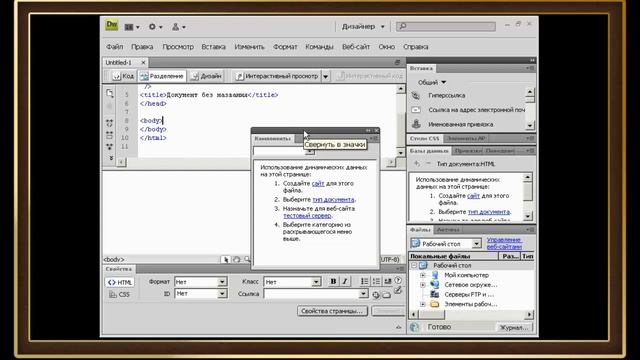Viewport: 640px width, 360px height.
Task: Open the Правка menu
Action: tap(142, 47)
